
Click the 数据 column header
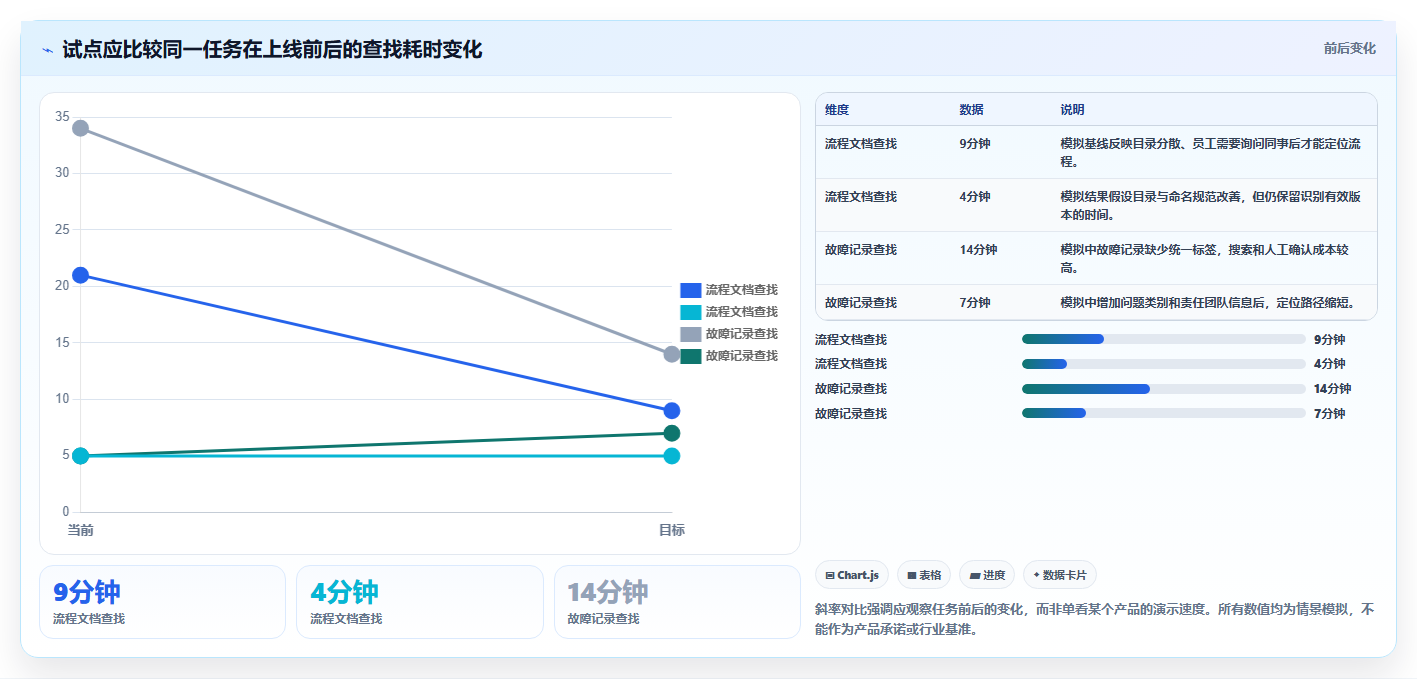point(971,110)
